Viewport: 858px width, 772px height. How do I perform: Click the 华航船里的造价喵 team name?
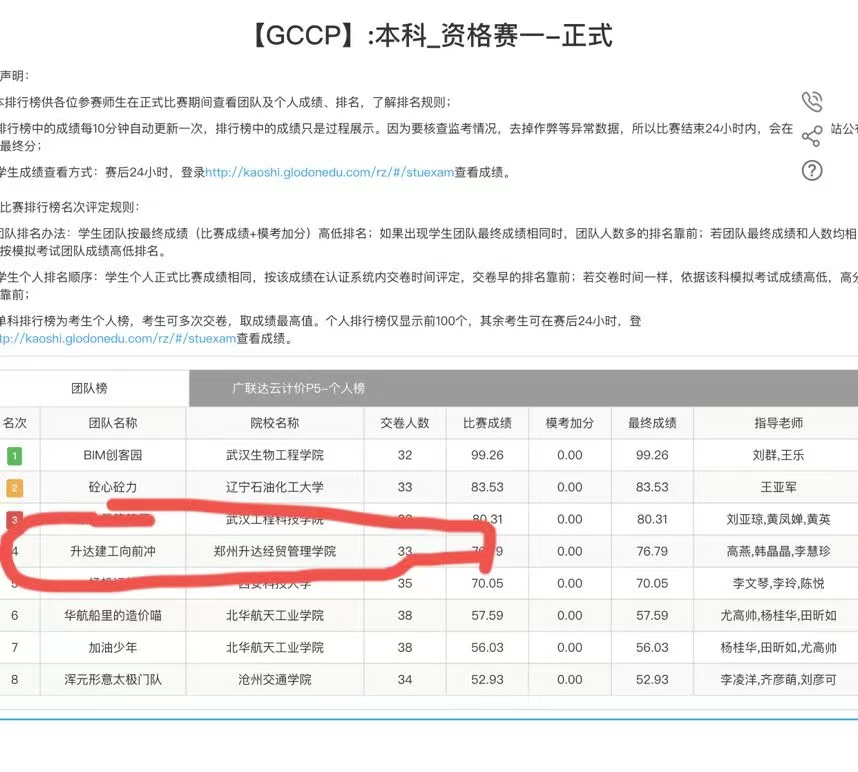(x=113, y=615)
